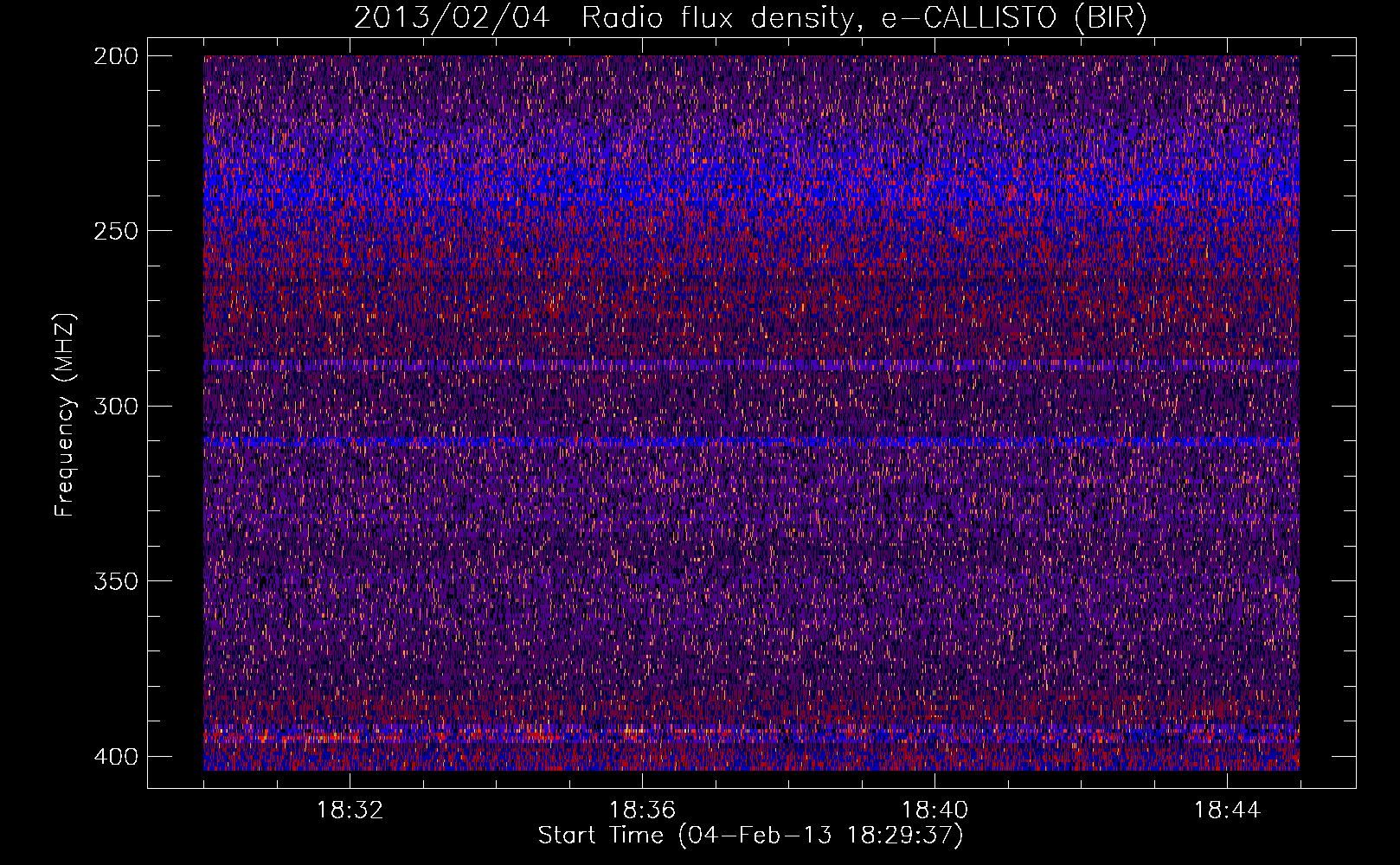Click the blue strip just below 400 MHz
Screen dimensions: 1400x865
tap(751, 765)
